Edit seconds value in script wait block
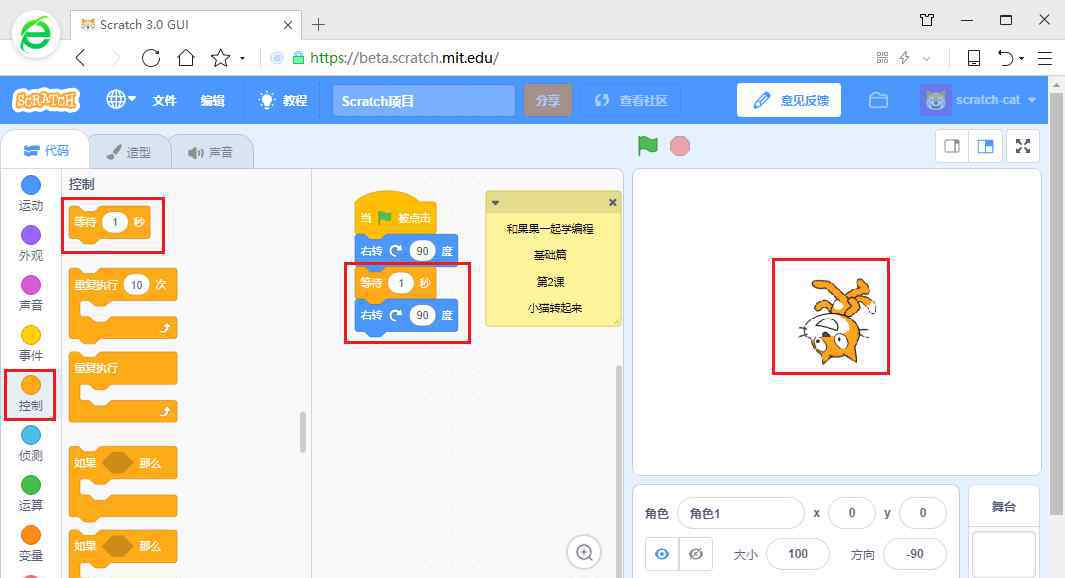Viewport: 1065px width, 578px height. (401, 283)
